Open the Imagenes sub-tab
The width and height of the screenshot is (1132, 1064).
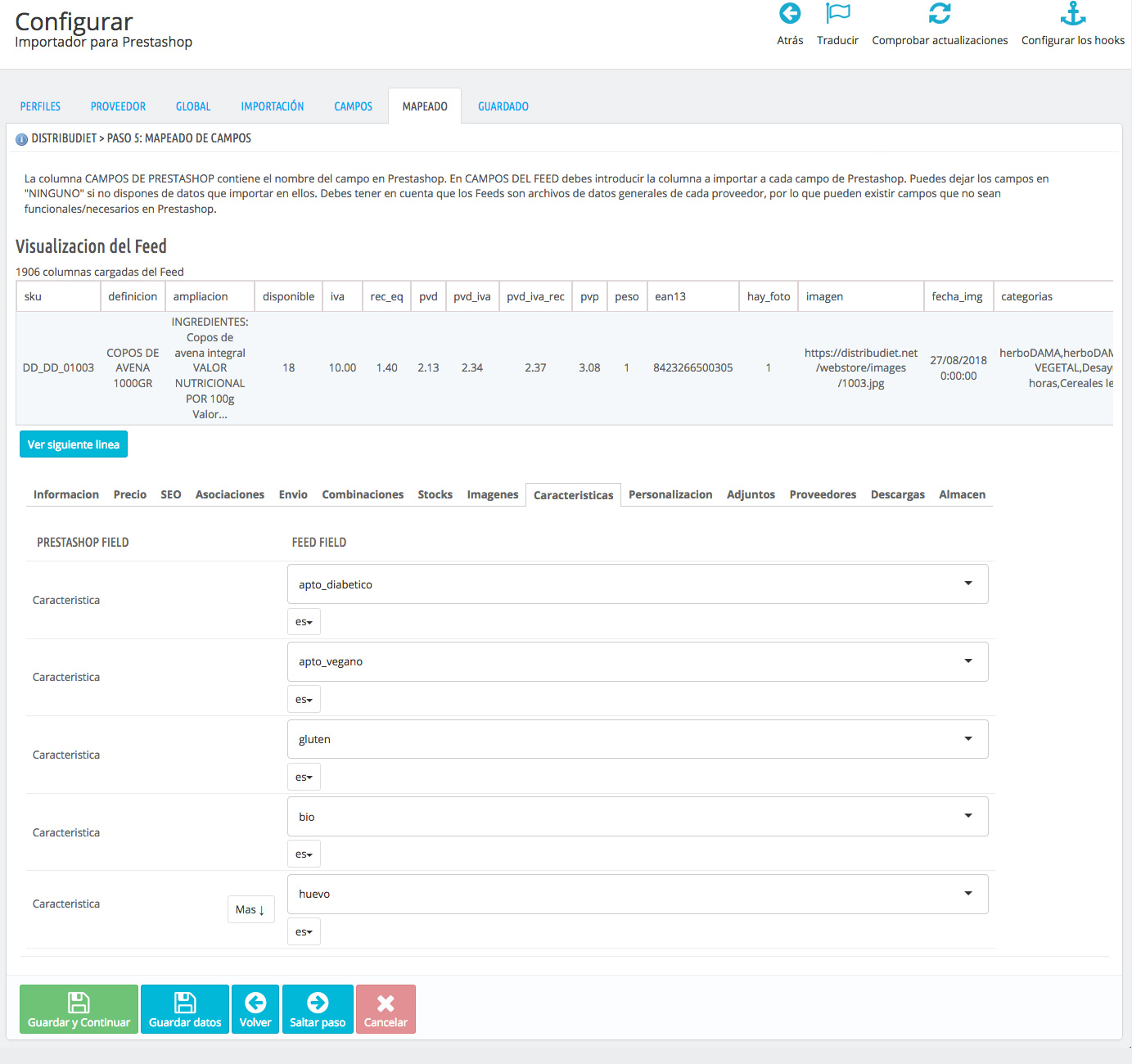coord(493,494)
